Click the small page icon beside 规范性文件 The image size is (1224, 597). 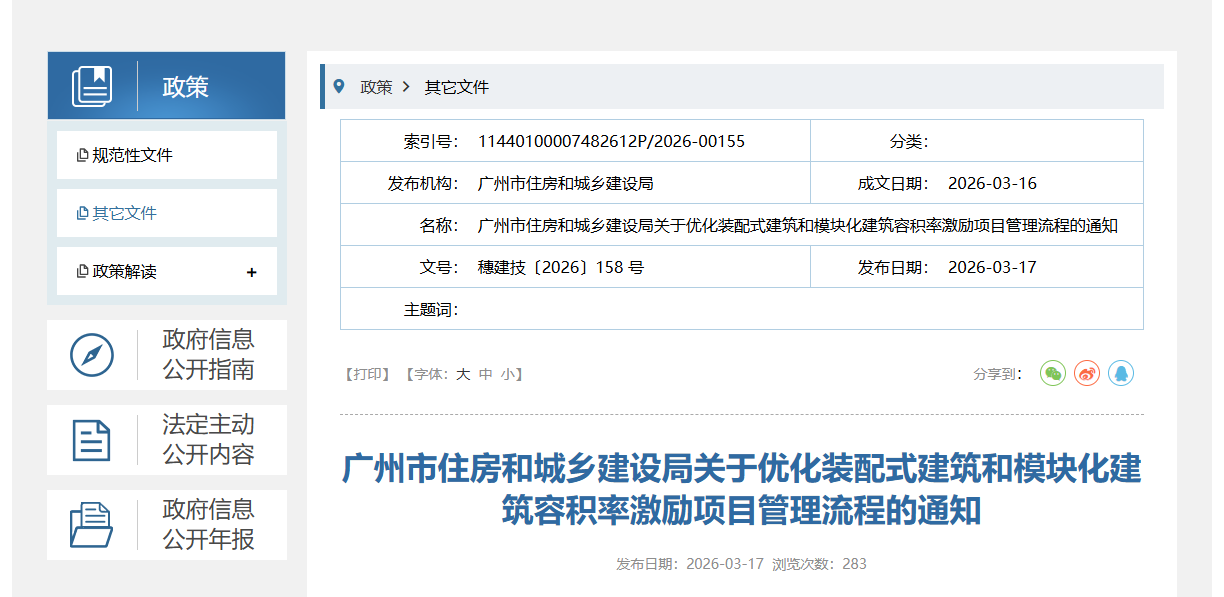pos(82,156)
